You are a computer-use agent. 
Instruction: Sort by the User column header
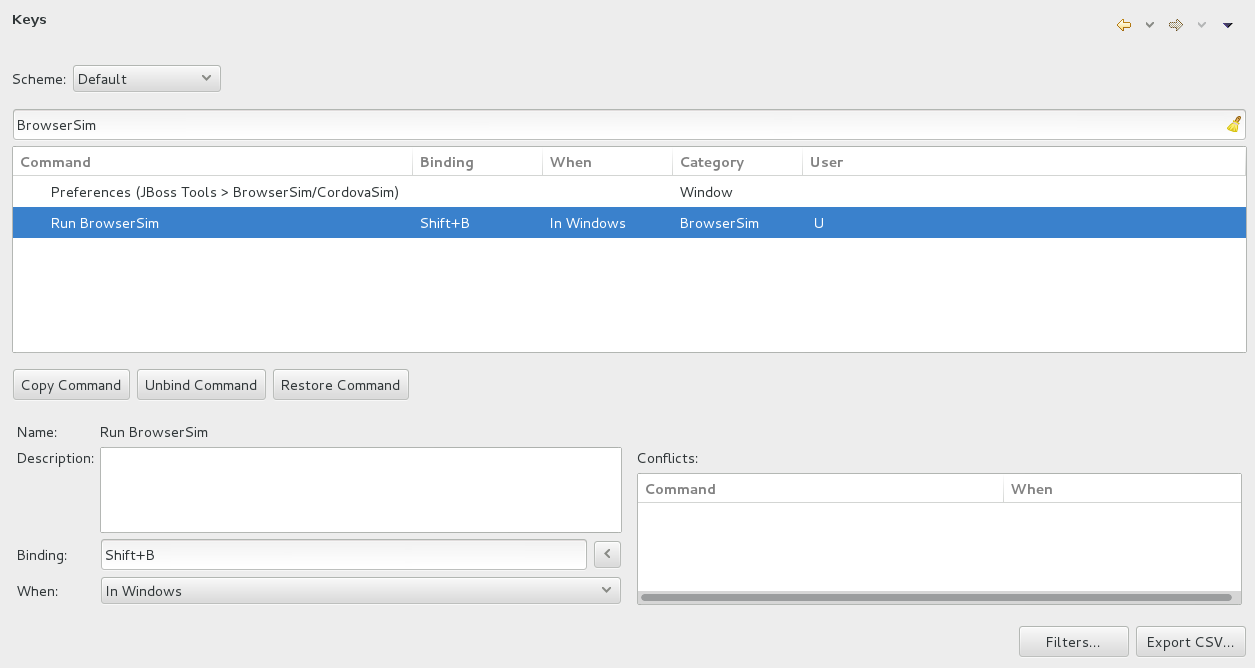(1020, 162)
